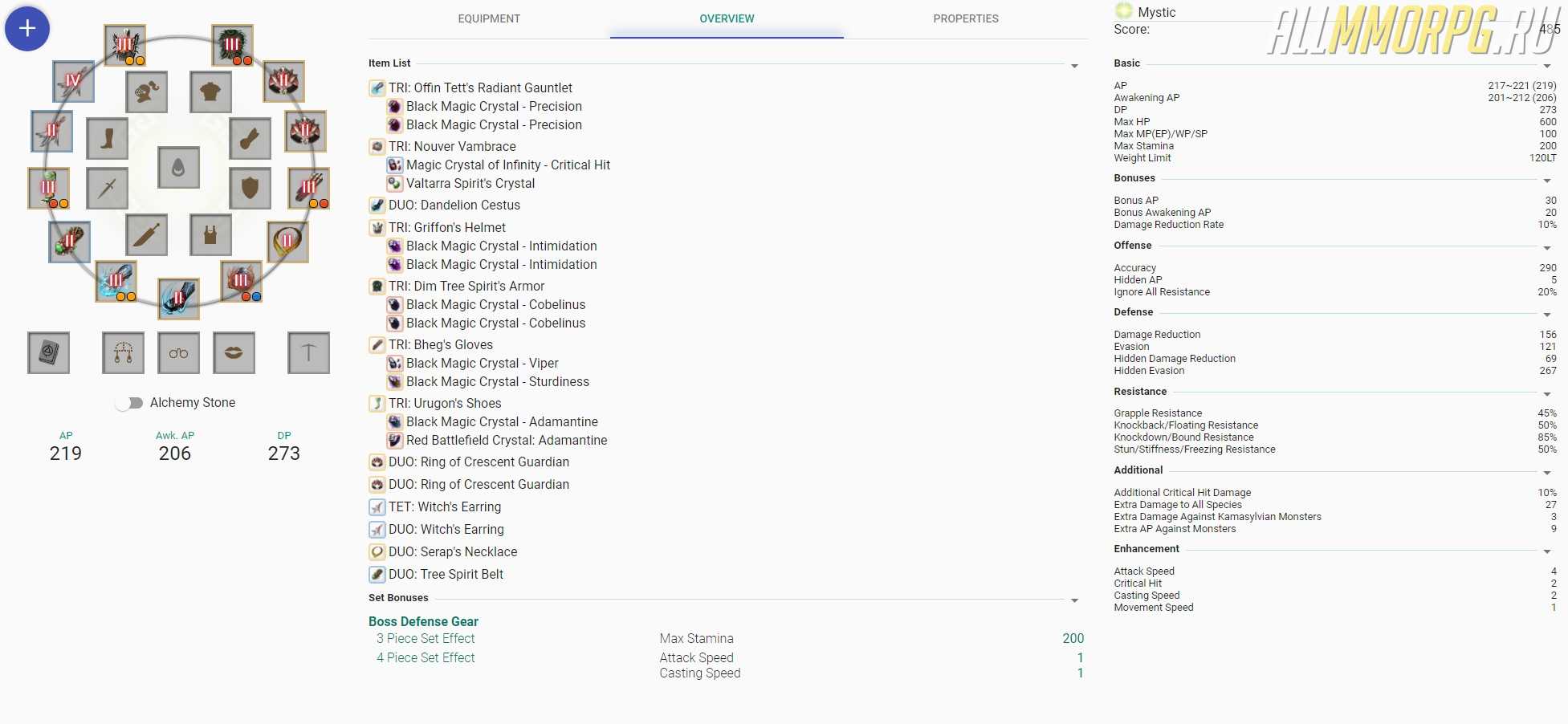Select the empty chest armor slot

click(210, 92)
